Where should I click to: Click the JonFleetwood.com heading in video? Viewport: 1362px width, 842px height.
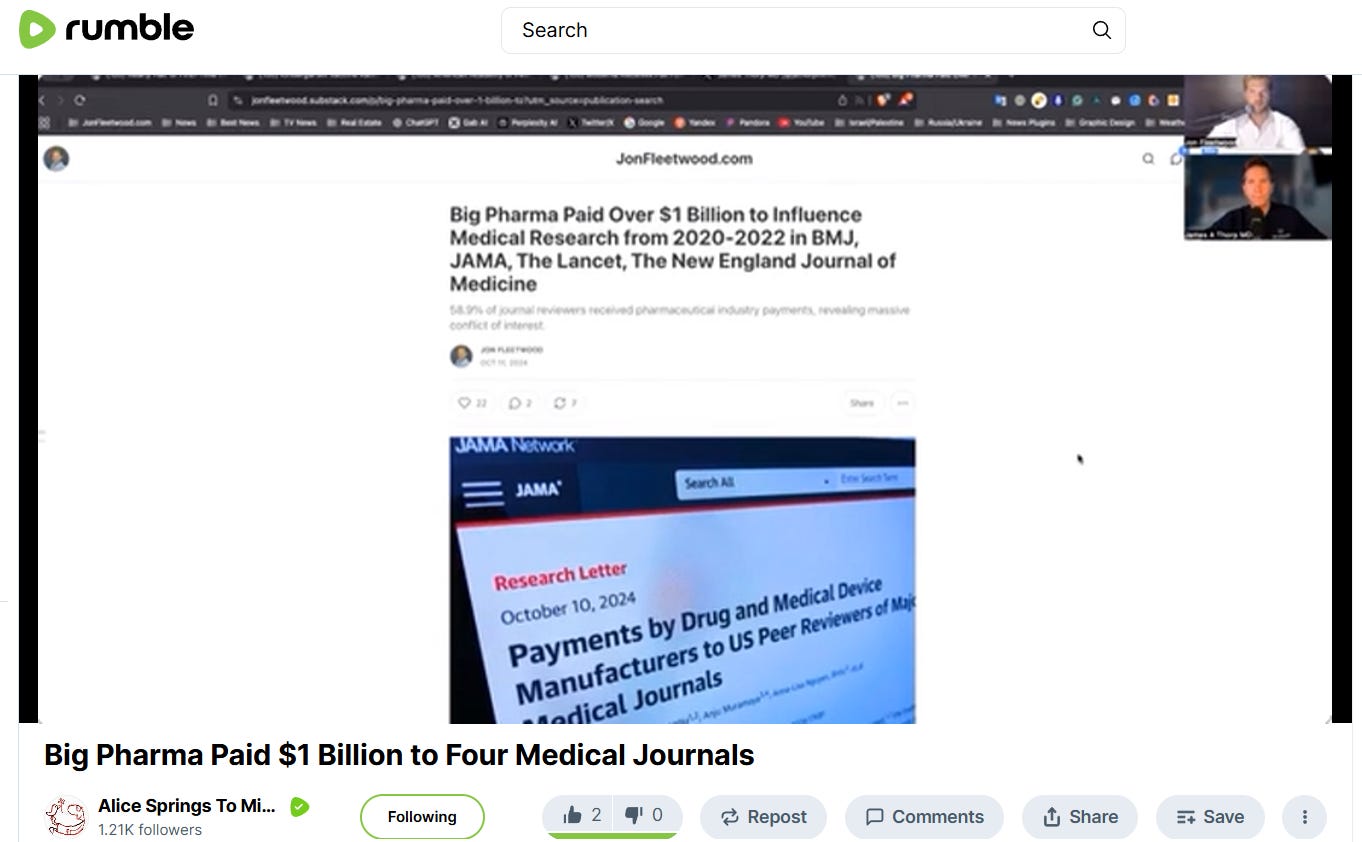click(684, 158)
